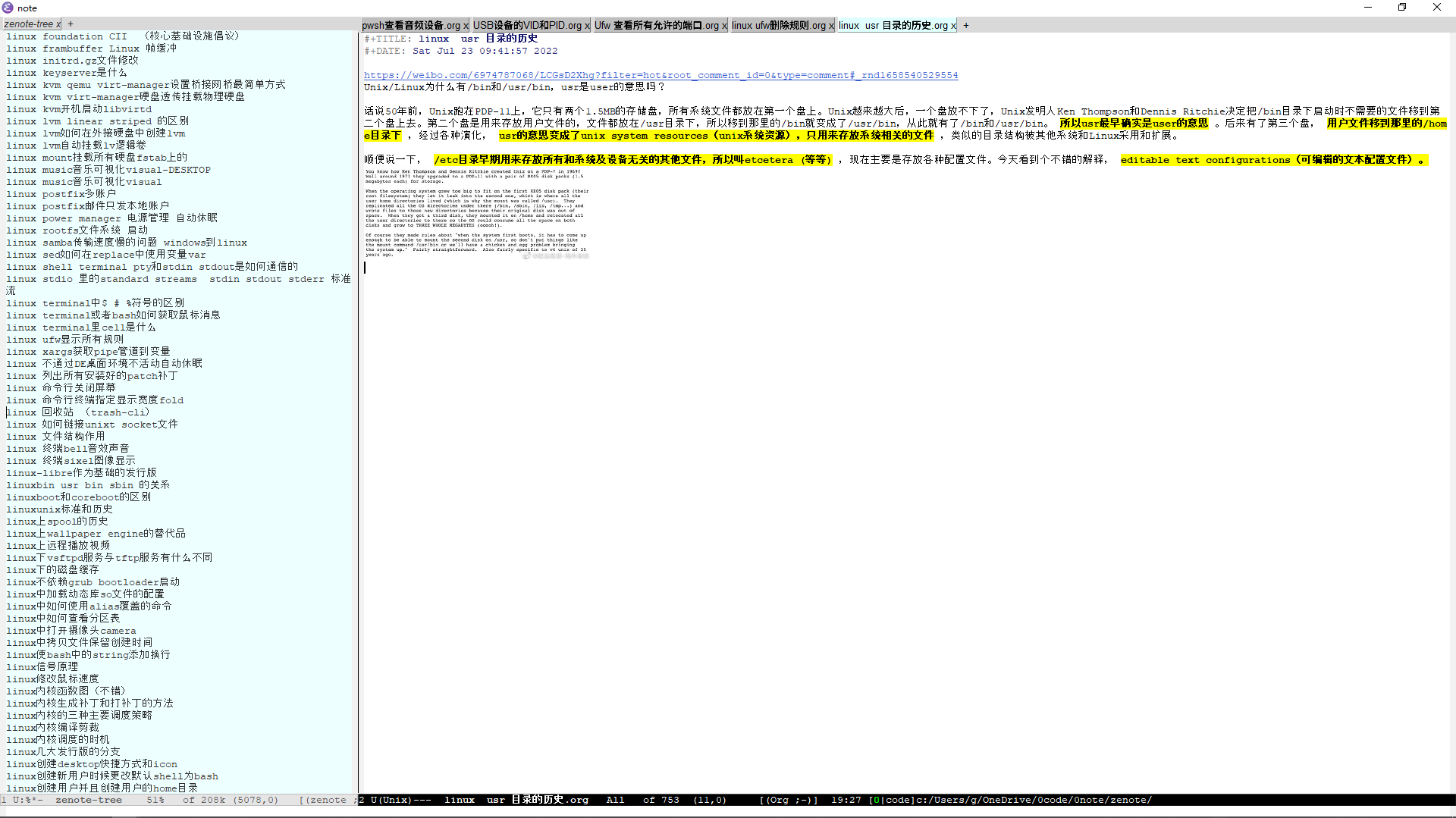Screen dimensions: 1456x818
Task: Open note 'linux下的磁盘缓存'
Action: (52, 570)
